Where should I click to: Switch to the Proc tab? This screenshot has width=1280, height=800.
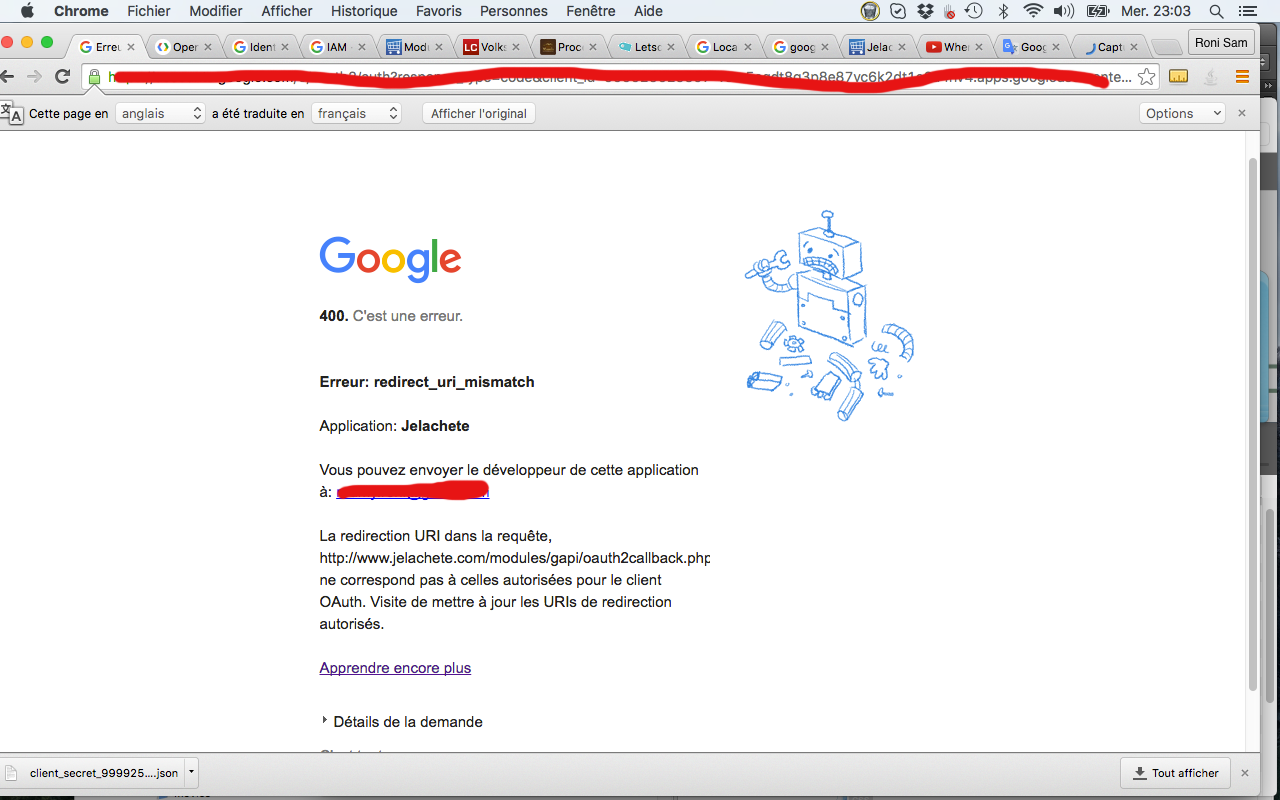pyautogui.click(x=570, y=47)
